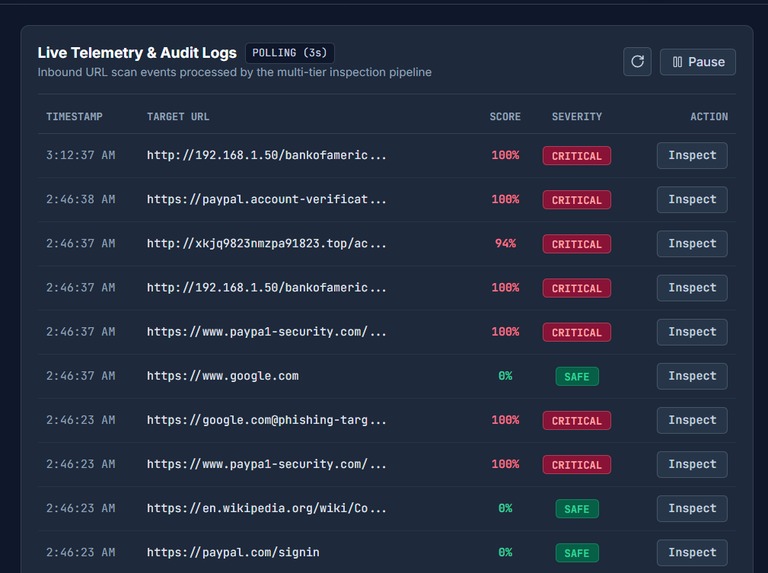Click the POLLING (3s) status badge
The image size is (768, 573).
pyautogui.click(x=289, y=53)
